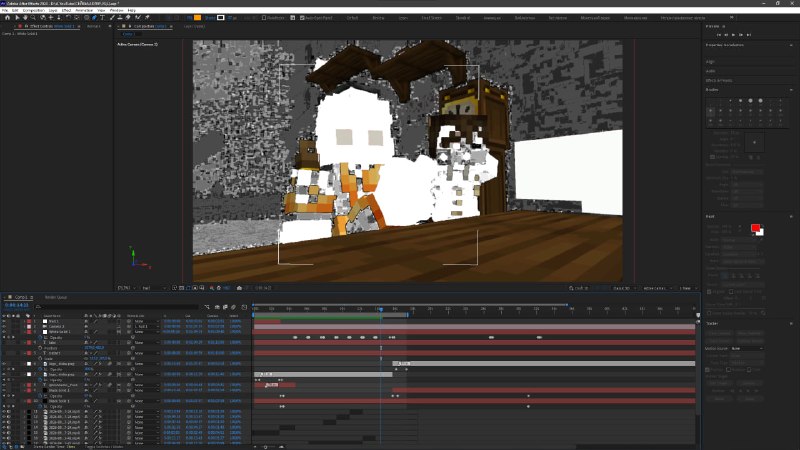Open the Composition menu

34,10
